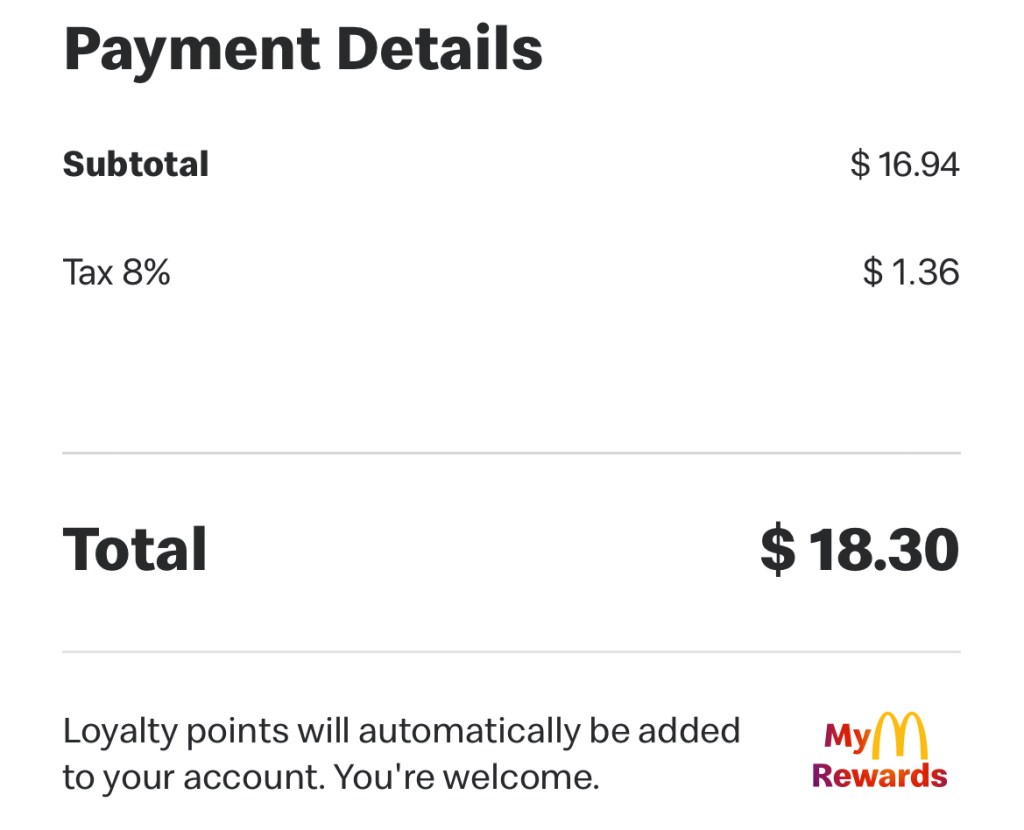Click the divider line below Total
The height and width of the screenshot is (830, 1024).
pyautogui.click(x=511, y=652)
